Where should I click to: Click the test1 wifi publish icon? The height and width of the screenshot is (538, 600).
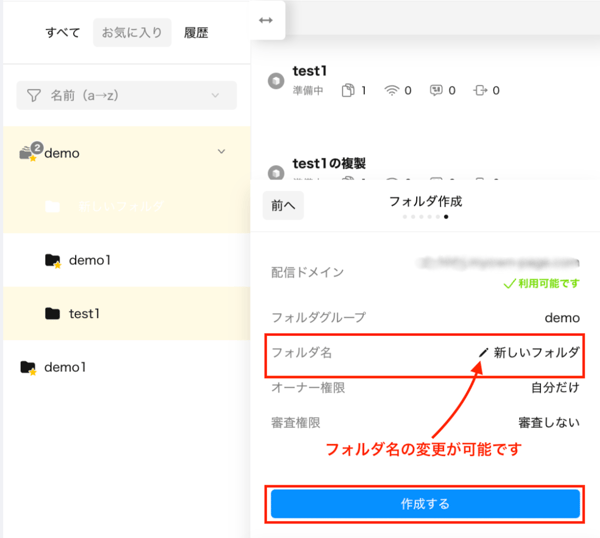(x=393, y=91)
